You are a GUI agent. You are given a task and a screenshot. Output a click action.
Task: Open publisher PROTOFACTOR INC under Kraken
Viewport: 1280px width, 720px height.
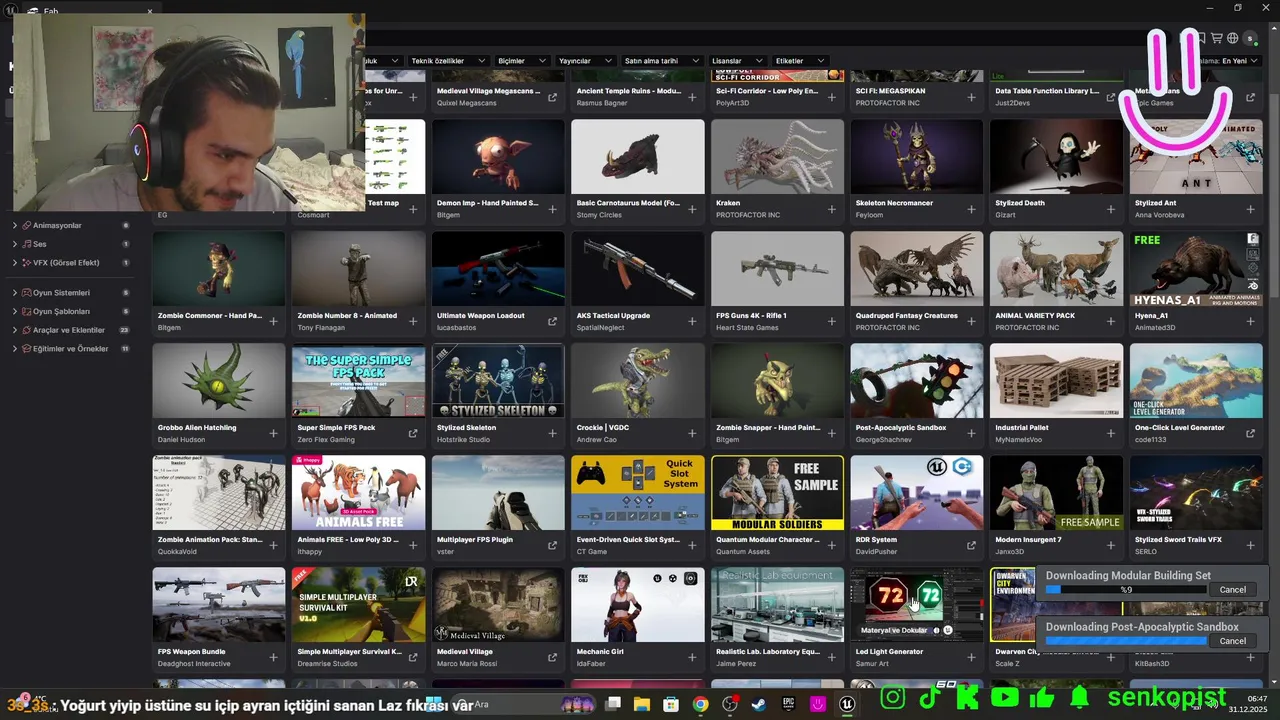coord(748,215)
